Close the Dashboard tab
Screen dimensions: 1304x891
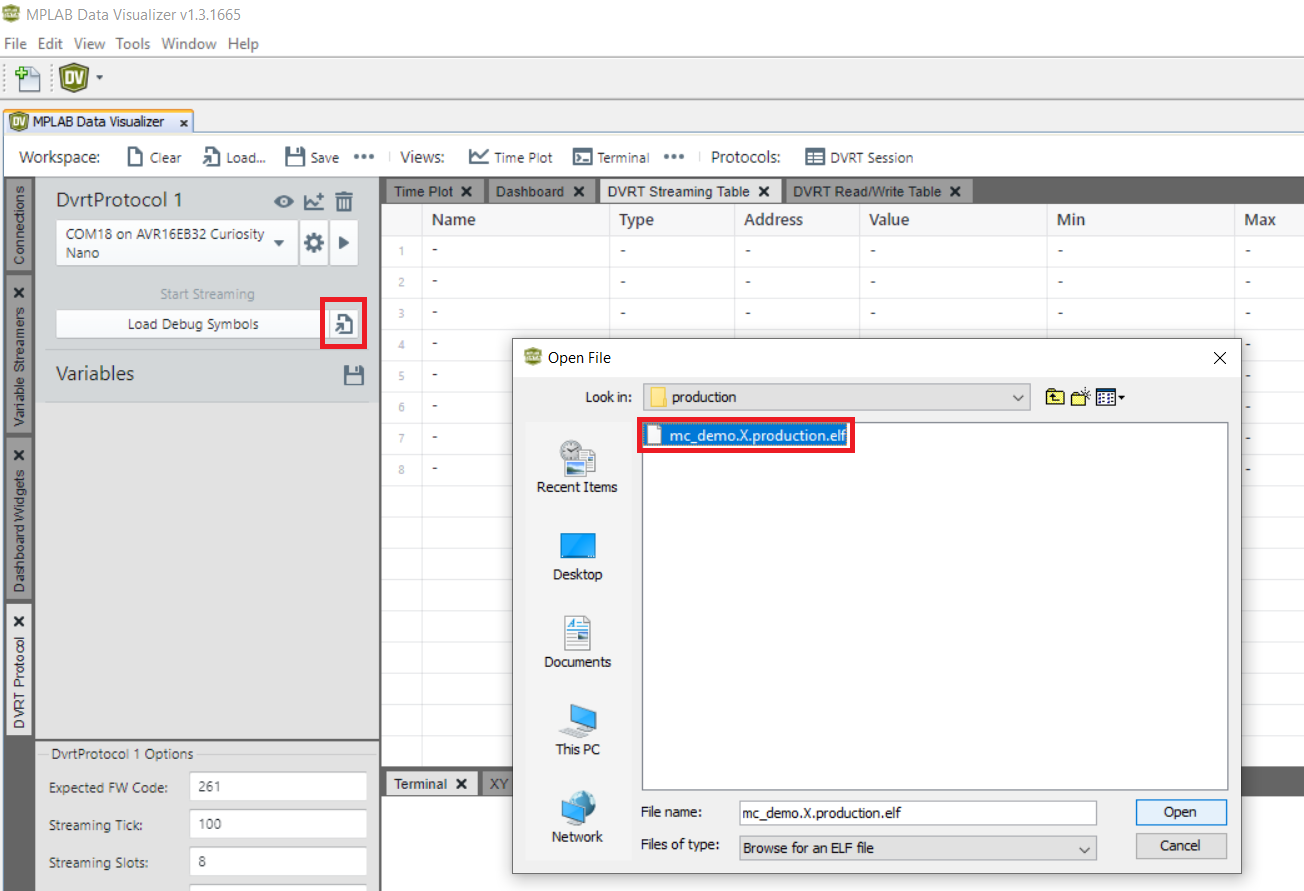[578, 191]
